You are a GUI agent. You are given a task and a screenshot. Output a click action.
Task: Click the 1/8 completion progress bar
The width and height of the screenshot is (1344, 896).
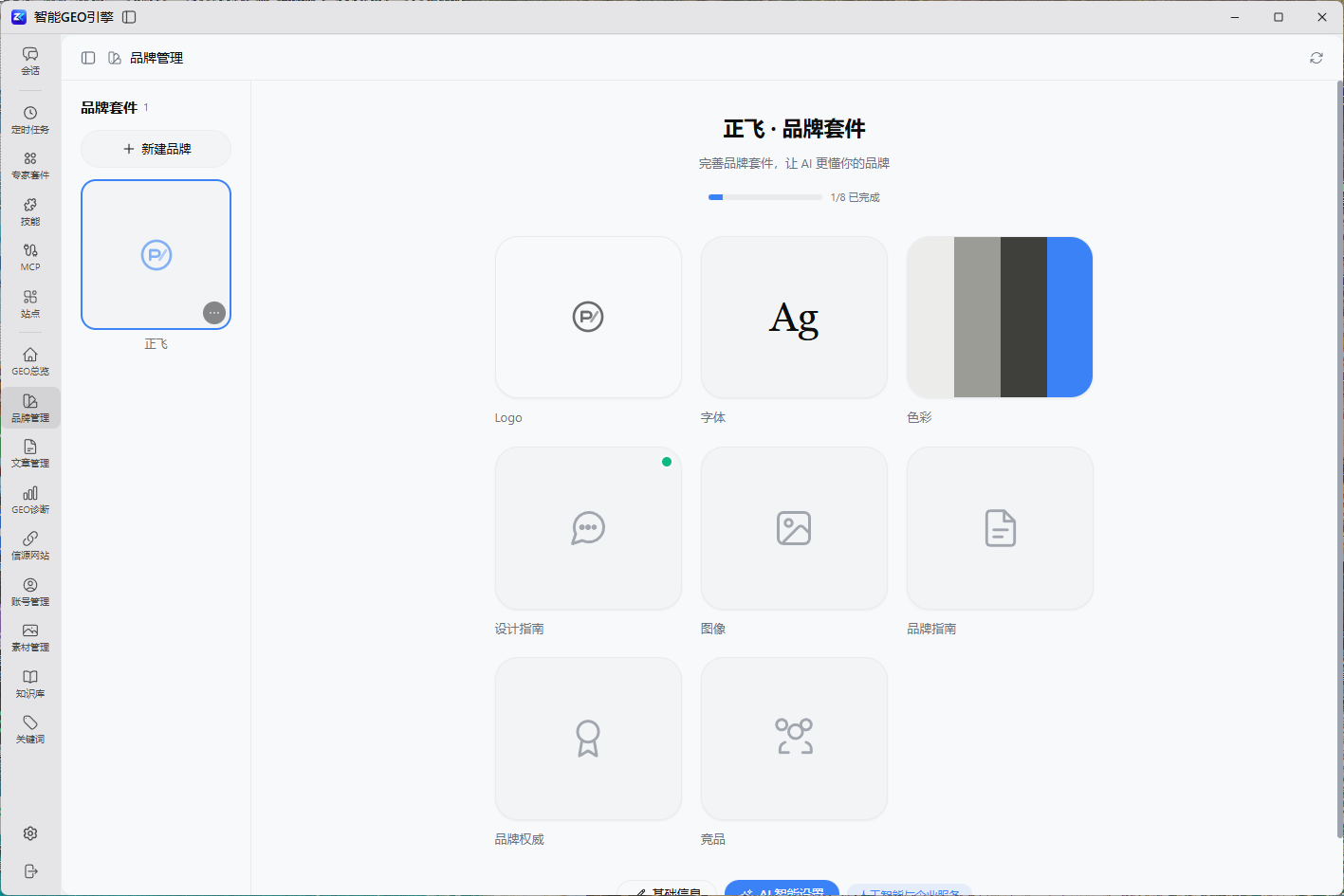[765, 197]
